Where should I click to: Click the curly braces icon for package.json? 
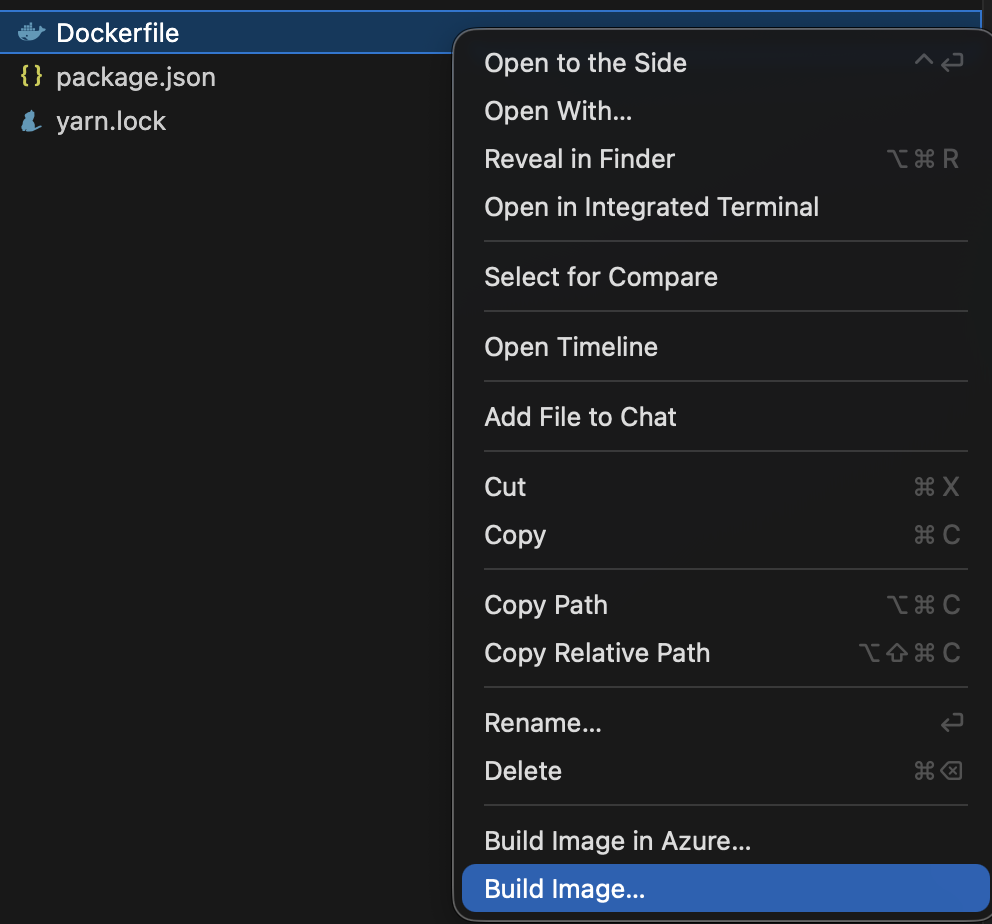point(31,77)
